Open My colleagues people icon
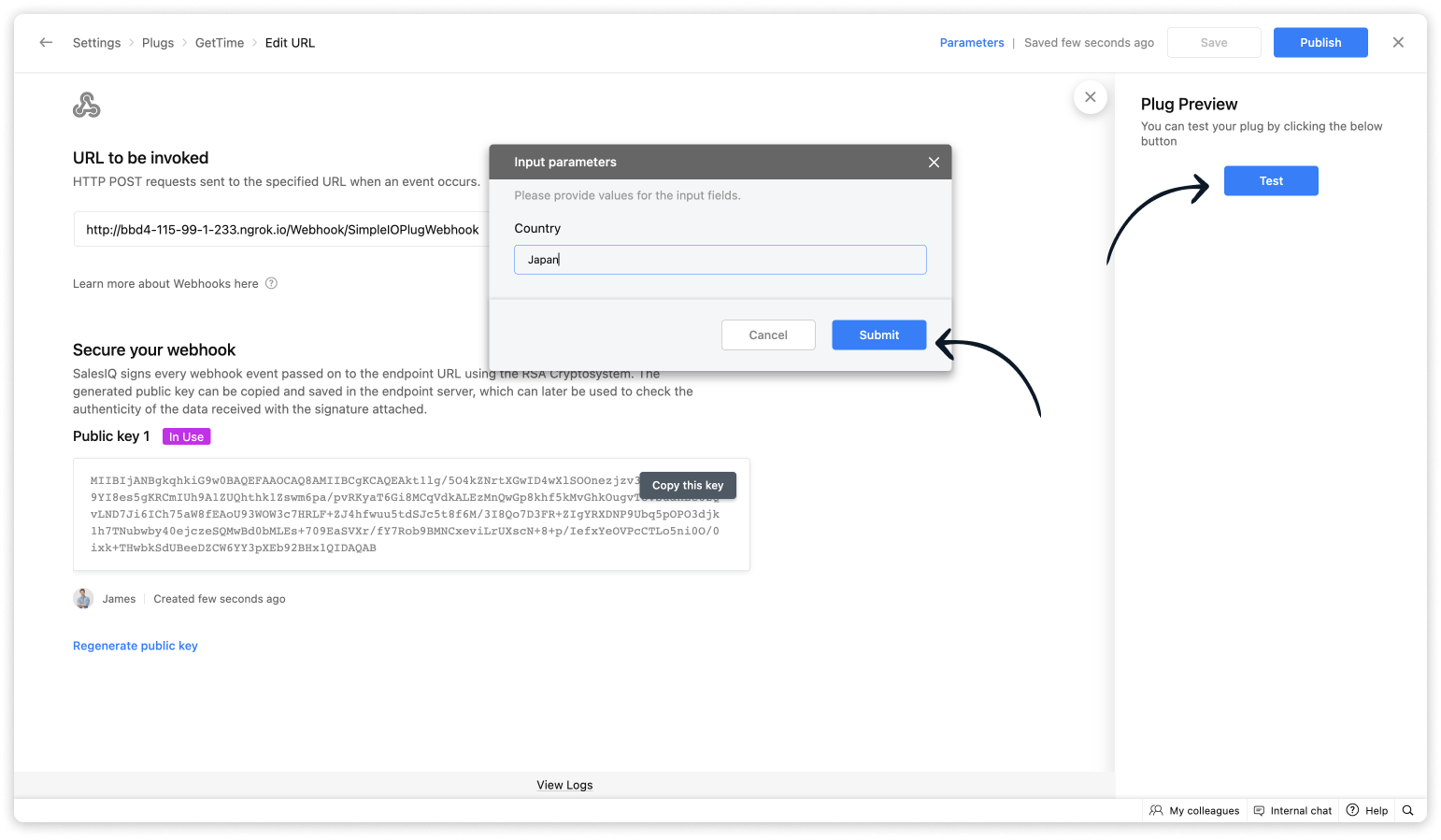The width and height of the screenshot is (1441, 840). pyautogui.click(x=1156, y=811)
